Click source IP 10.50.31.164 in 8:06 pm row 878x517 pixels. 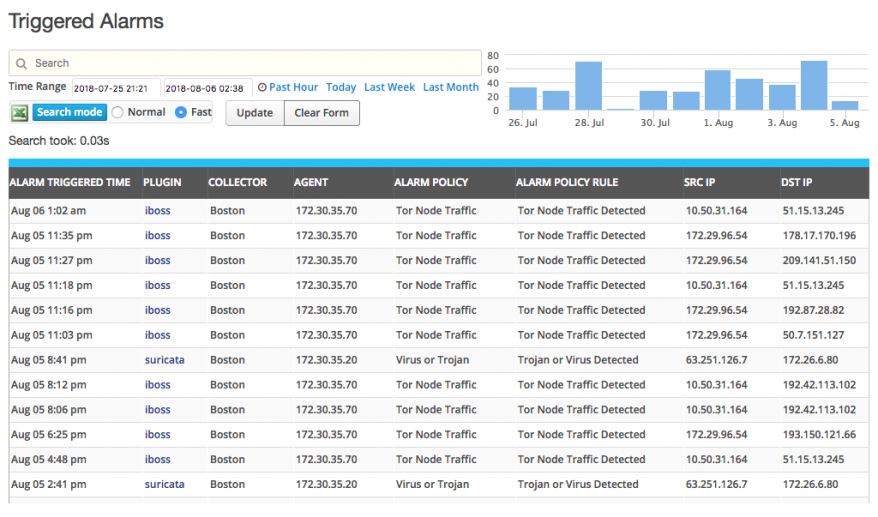tap(717, 409)
